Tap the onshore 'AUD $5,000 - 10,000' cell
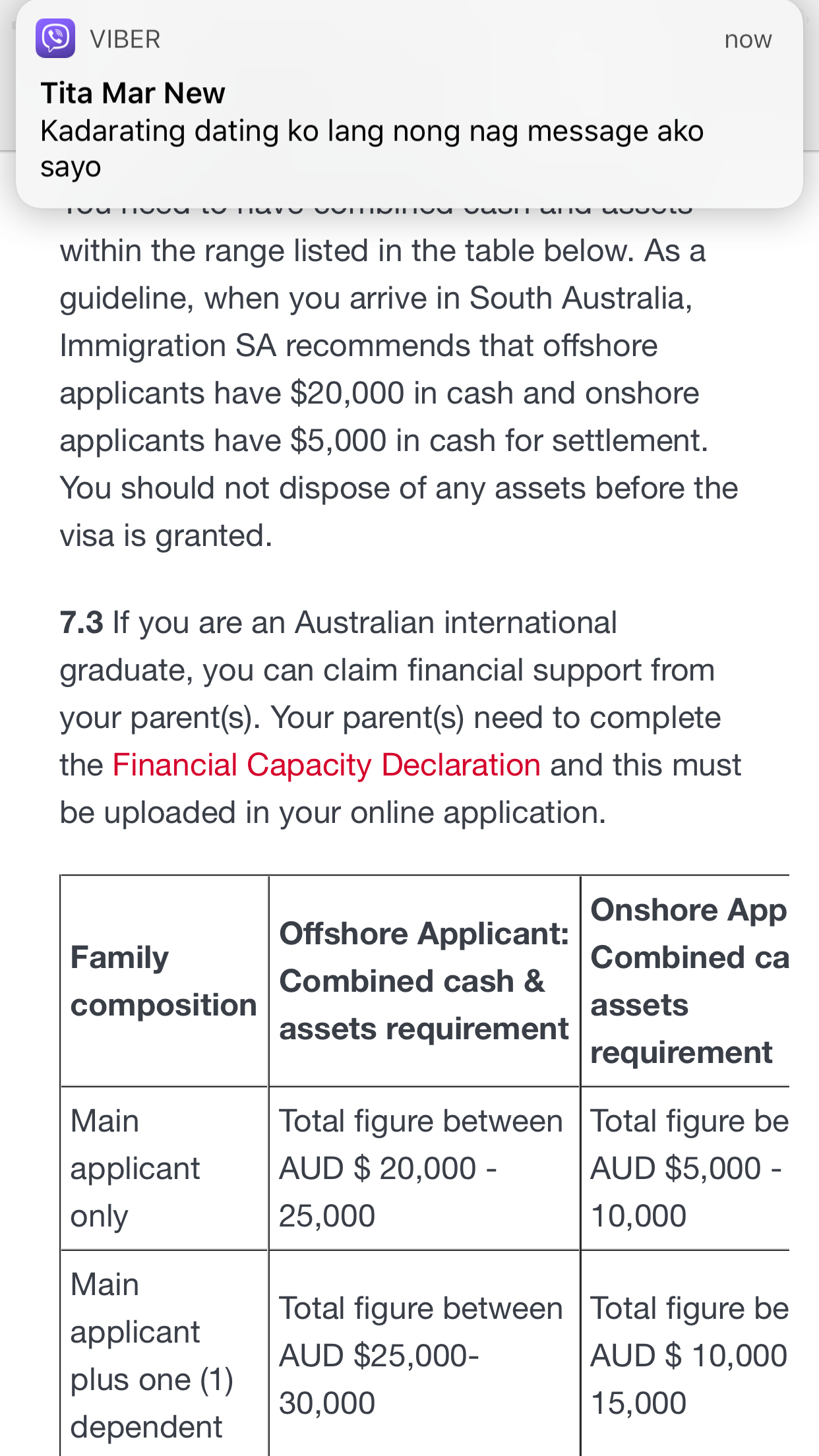Screen dimensions: 819x1456 pos(686,1168)
